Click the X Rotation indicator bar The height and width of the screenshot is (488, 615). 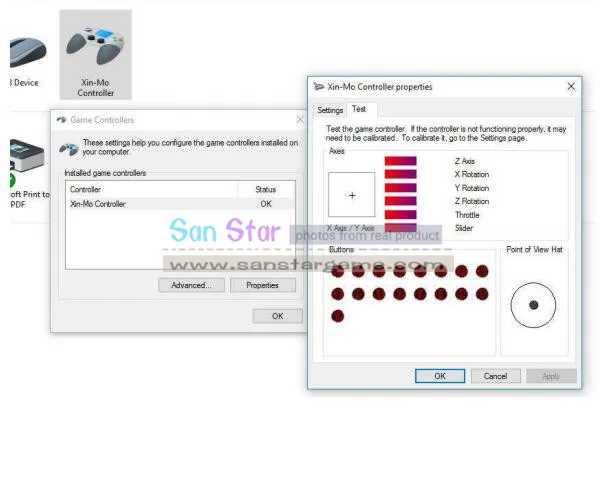coord(400,174)
